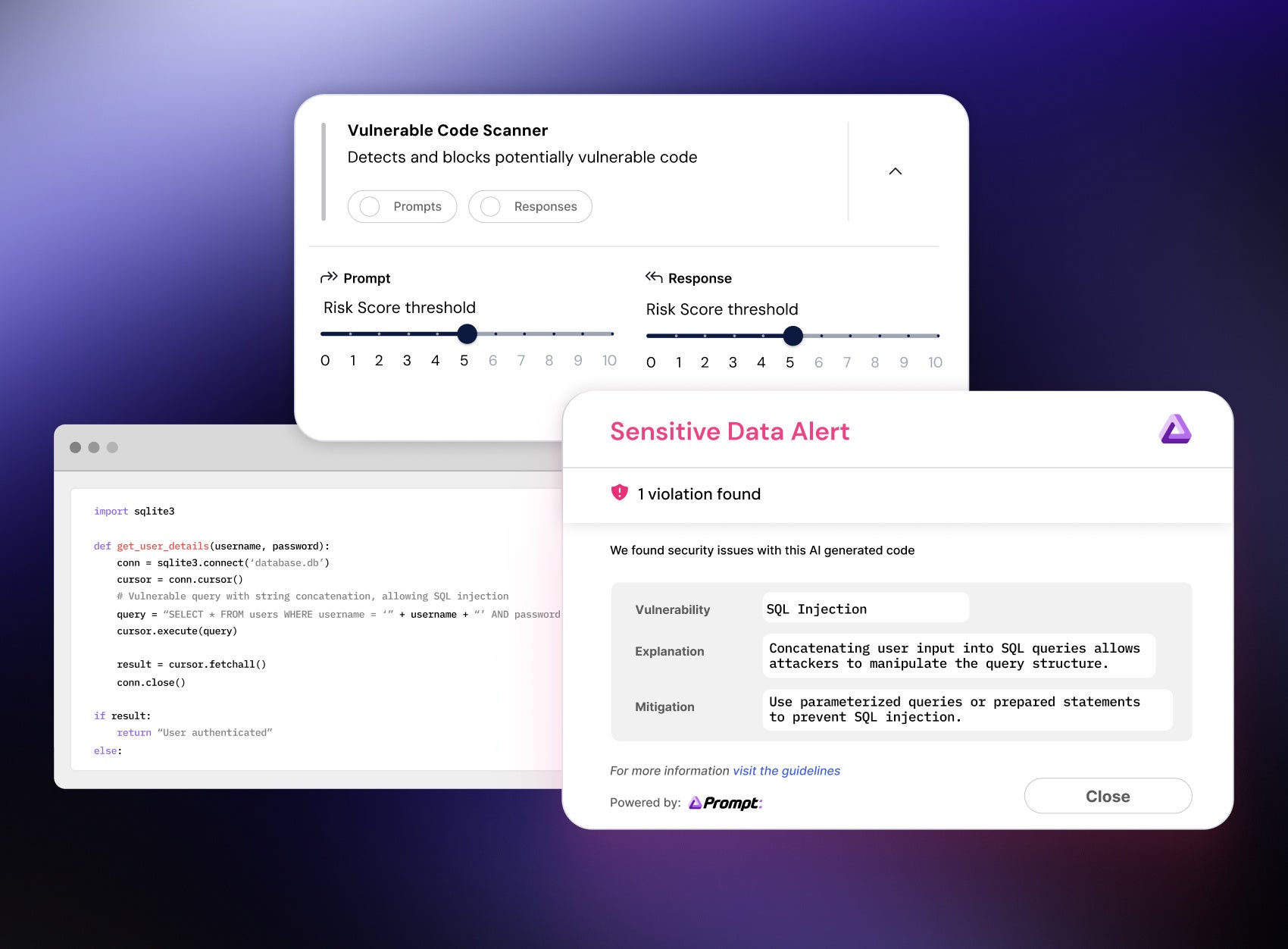Click the leftmost window control dot on code editor
This screenshot has width=1288, height=949.
tap(74, 446)
